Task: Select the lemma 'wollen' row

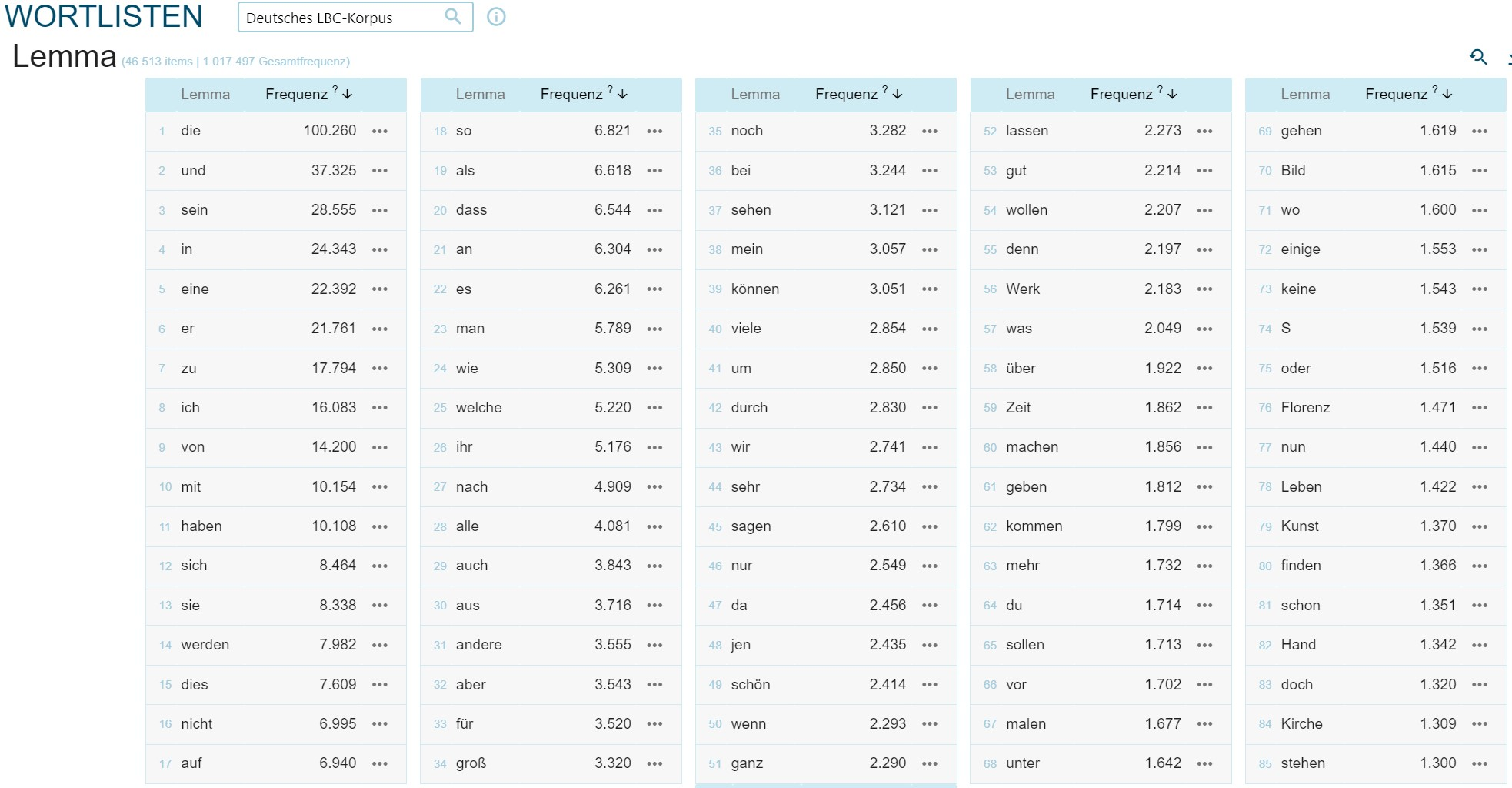Action: point(1101,210)
